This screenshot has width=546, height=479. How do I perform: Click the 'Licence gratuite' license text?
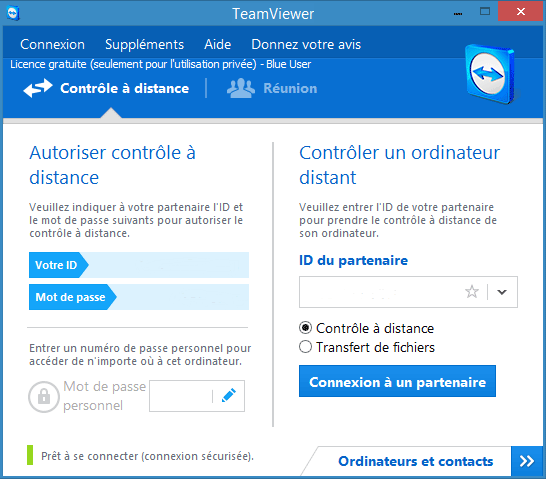[161, 64]
